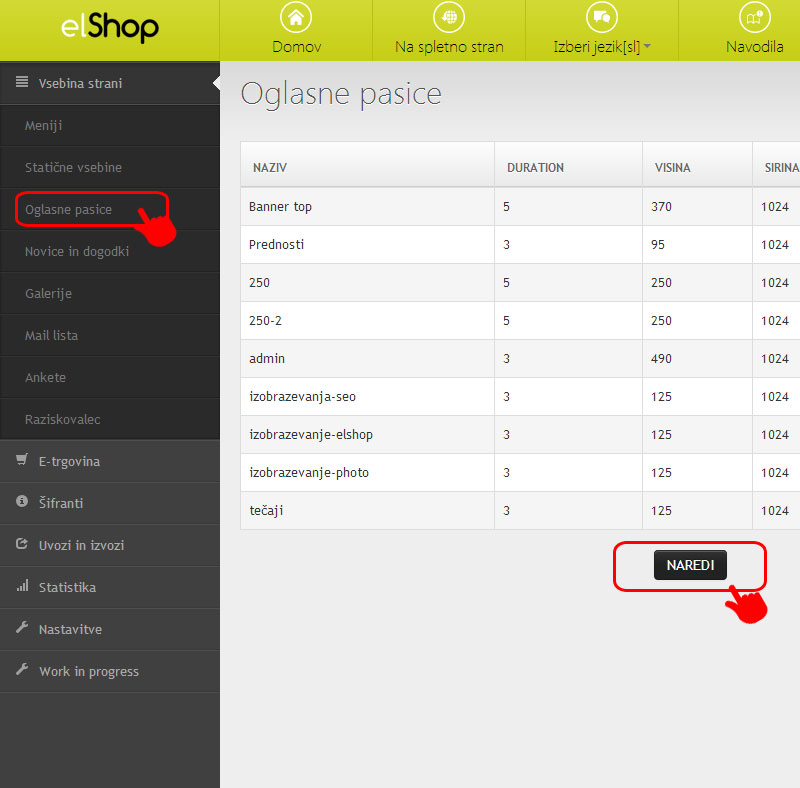800x788 pixels.
Task: Click the bar chart icon beside Statistika
Action: [22, 585]
